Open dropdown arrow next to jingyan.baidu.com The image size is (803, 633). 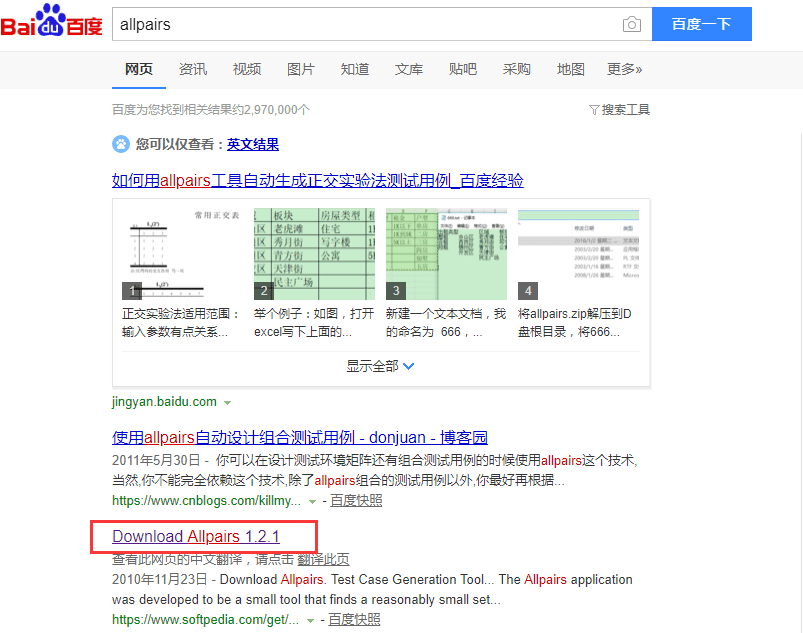(227, 403)
